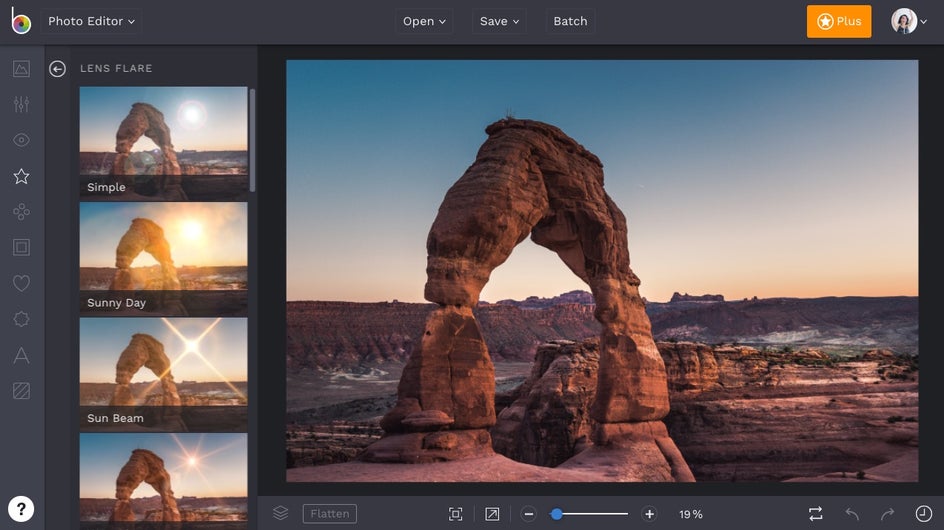
Task: Click the LENS FLARE panel title
Action: [x=116, y=69]
